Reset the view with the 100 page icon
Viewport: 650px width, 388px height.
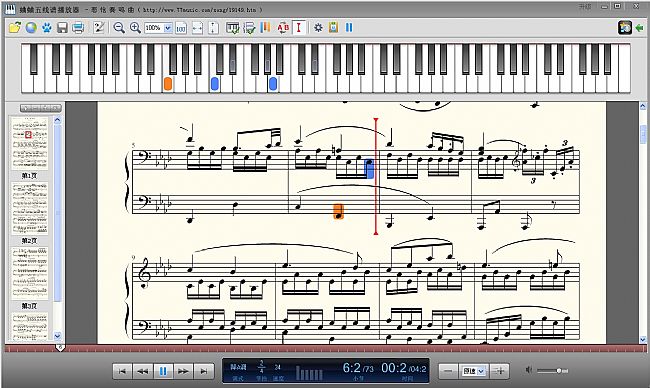coord(181,28)
